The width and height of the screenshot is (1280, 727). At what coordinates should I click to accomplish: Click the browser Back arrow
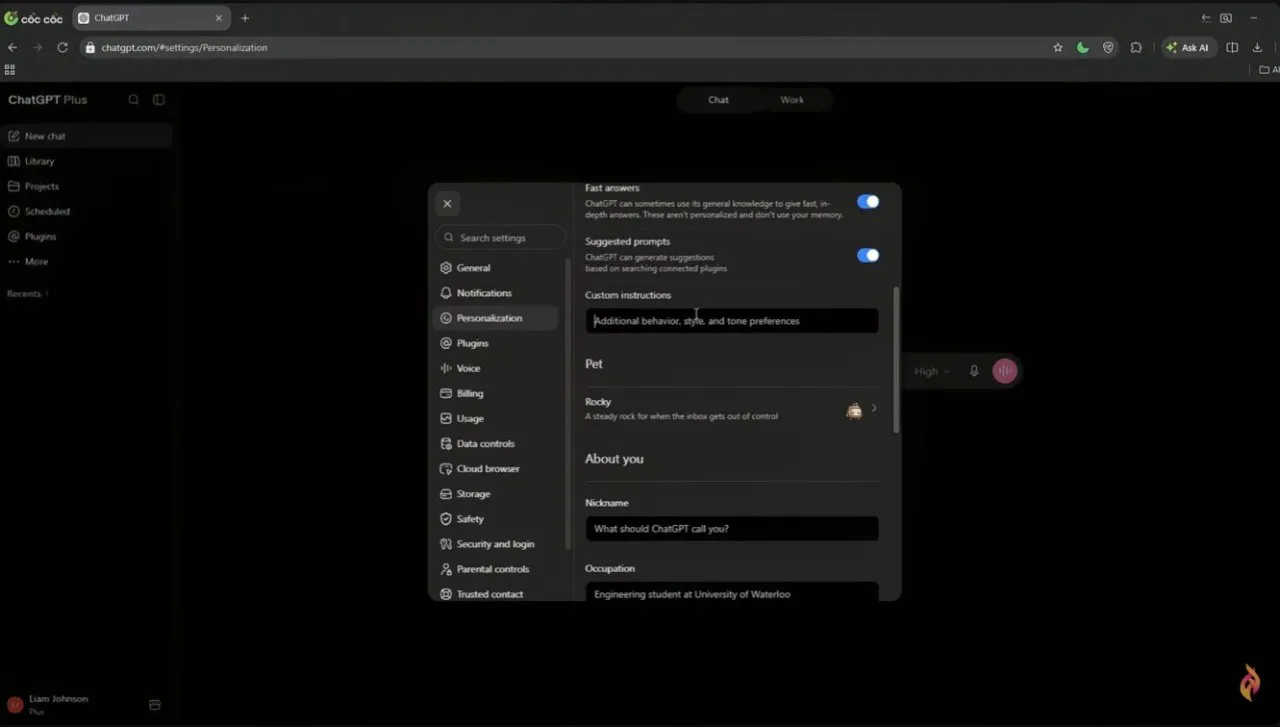pos(12,47)
